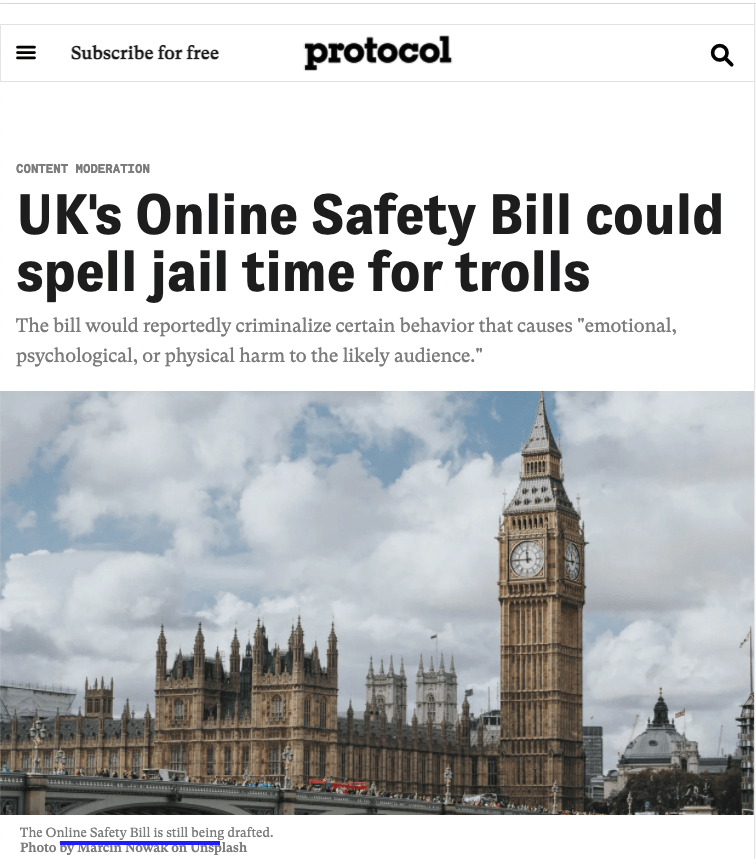Click the word 'Photo' in the credit line
756x859 pixels.
click(x=38, y=847)
